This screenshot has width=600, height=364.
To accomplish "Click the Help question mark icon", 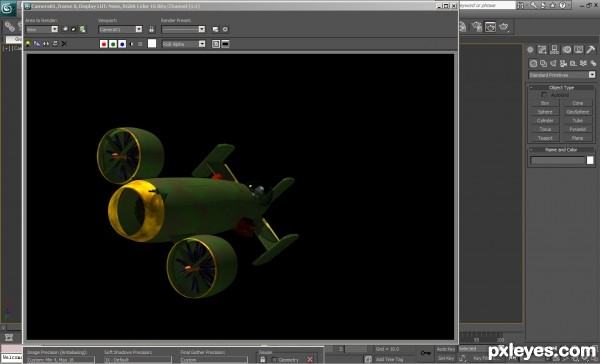I will pyautogui.click(x=562, y=5).
